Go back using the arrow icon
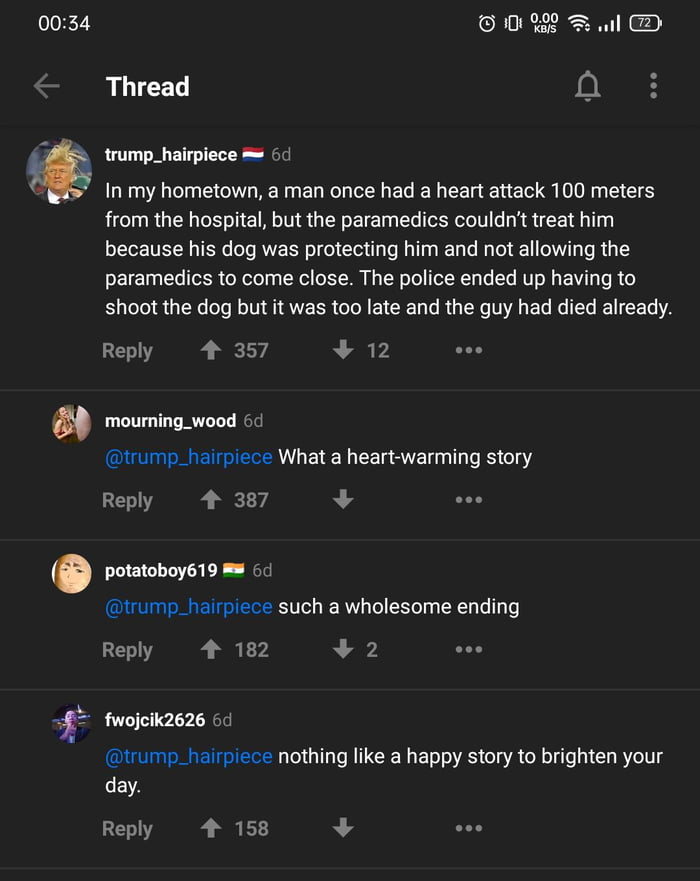Viewport: 700px width, 881px height. 46,87
